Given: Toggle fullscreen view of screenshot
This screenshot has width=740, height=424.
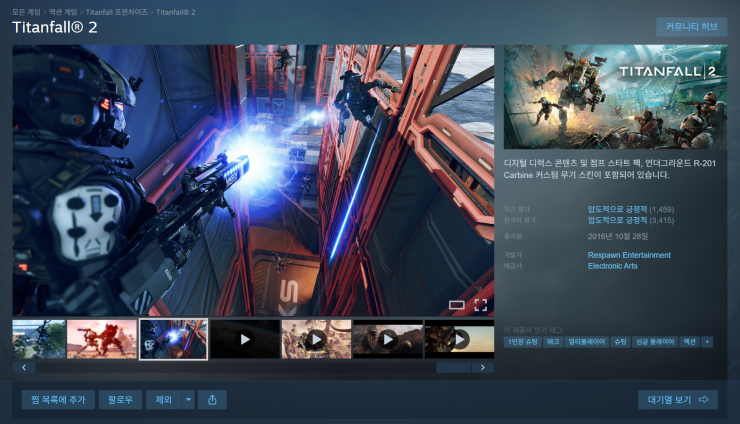Looking at the screenshot, I should point(480,305).
